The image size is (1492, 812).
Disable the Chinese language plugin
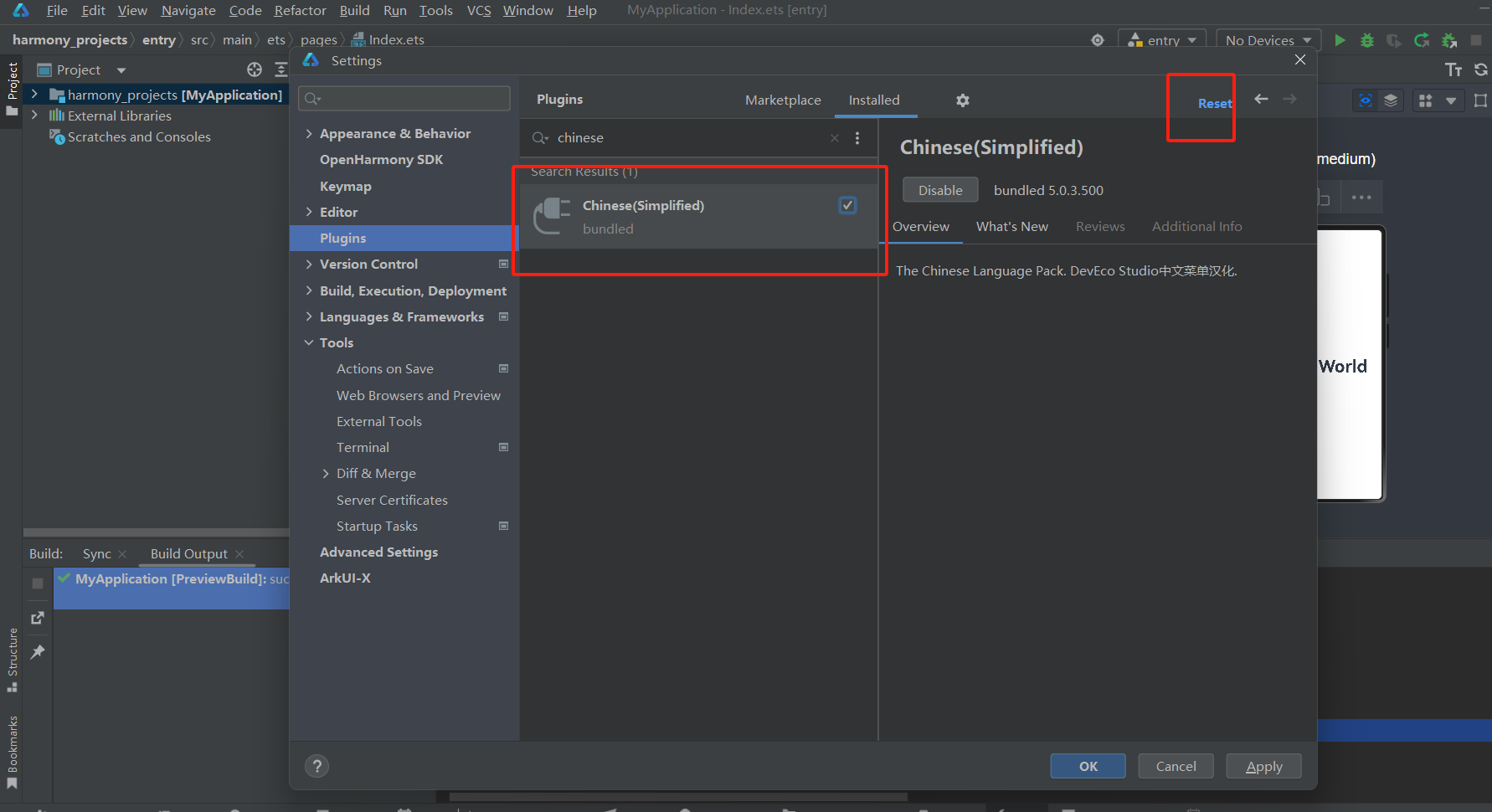939,189
